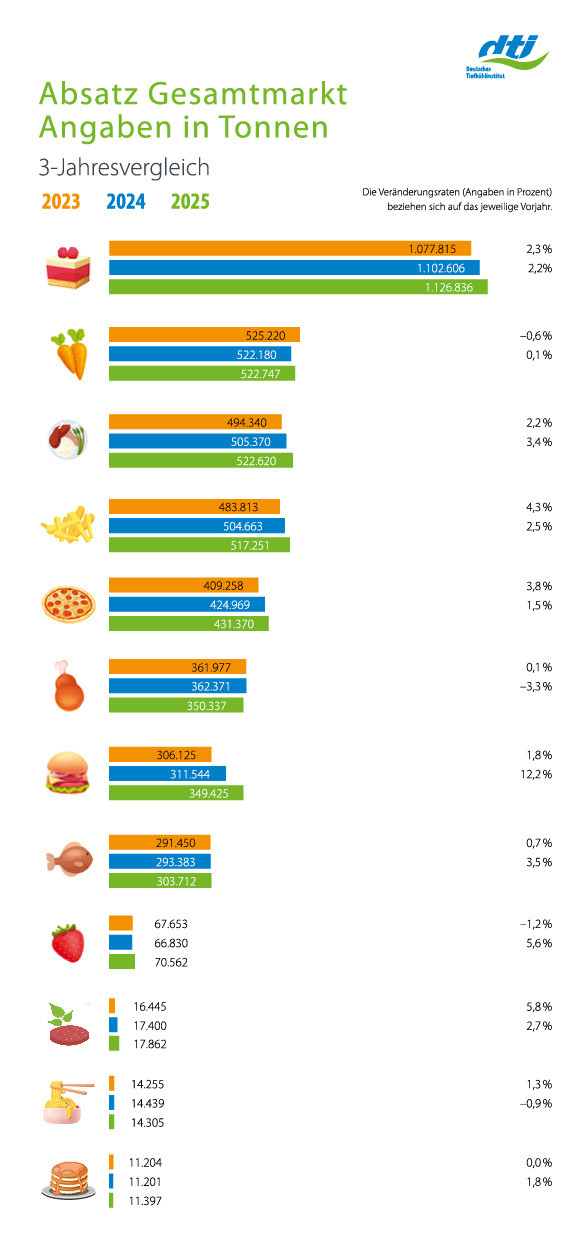Viewport: 585px width, 1240px height.
Task: Click the pizza icon
Action: point(67,605)
